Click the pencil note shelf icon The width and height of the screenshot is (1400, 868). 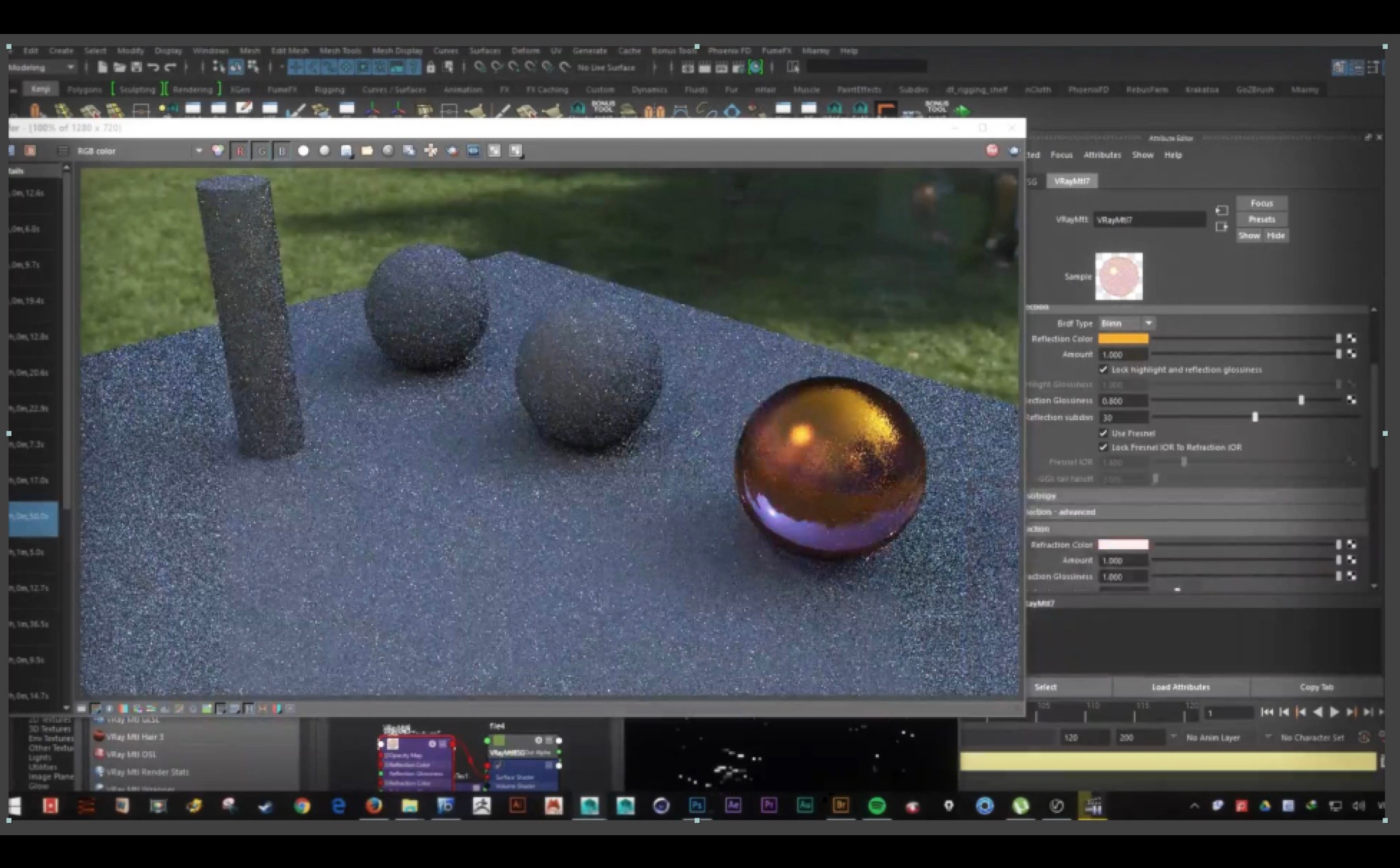point(243,109)
